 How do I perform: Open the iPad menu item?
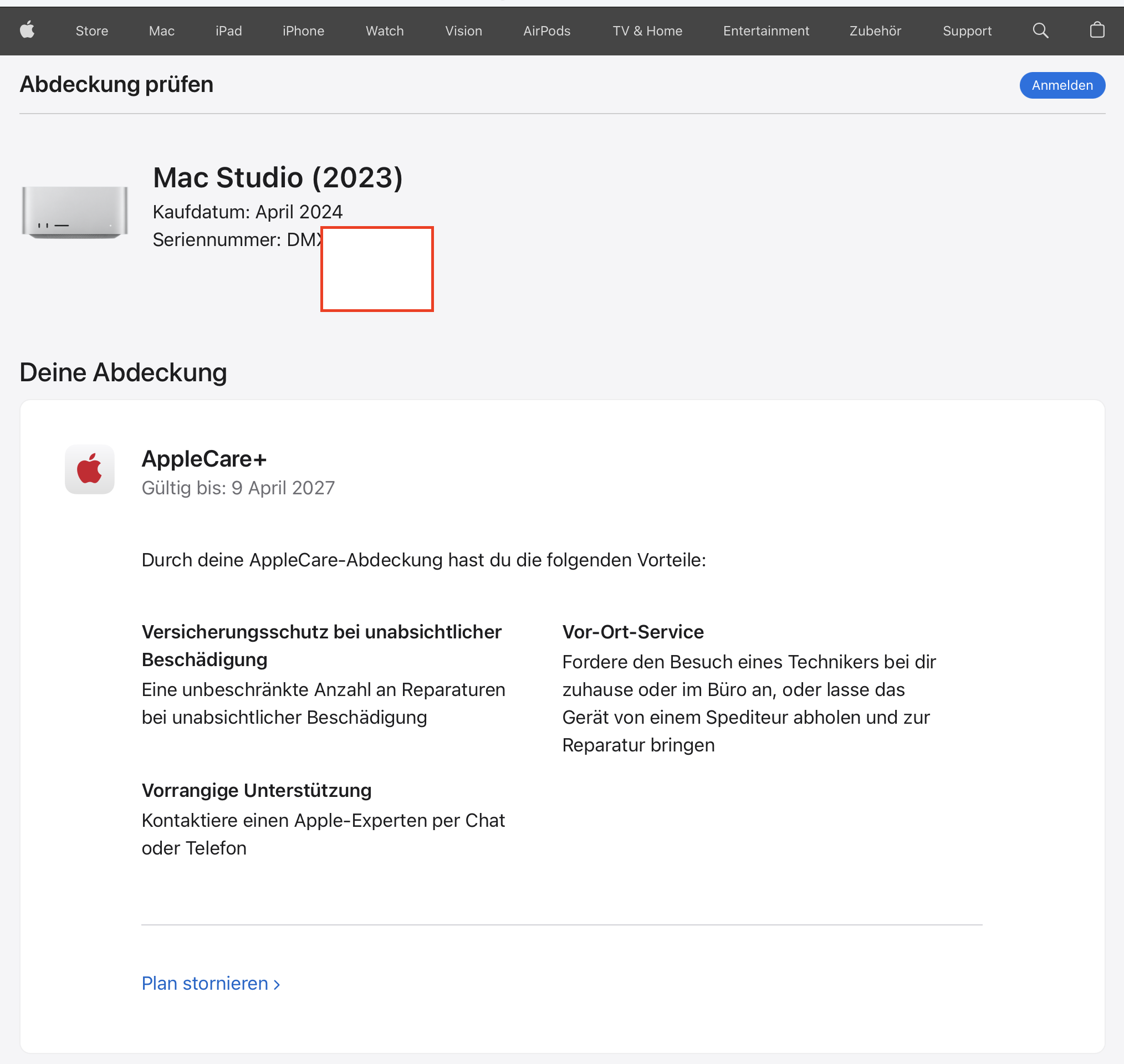(x=228, y=31)
